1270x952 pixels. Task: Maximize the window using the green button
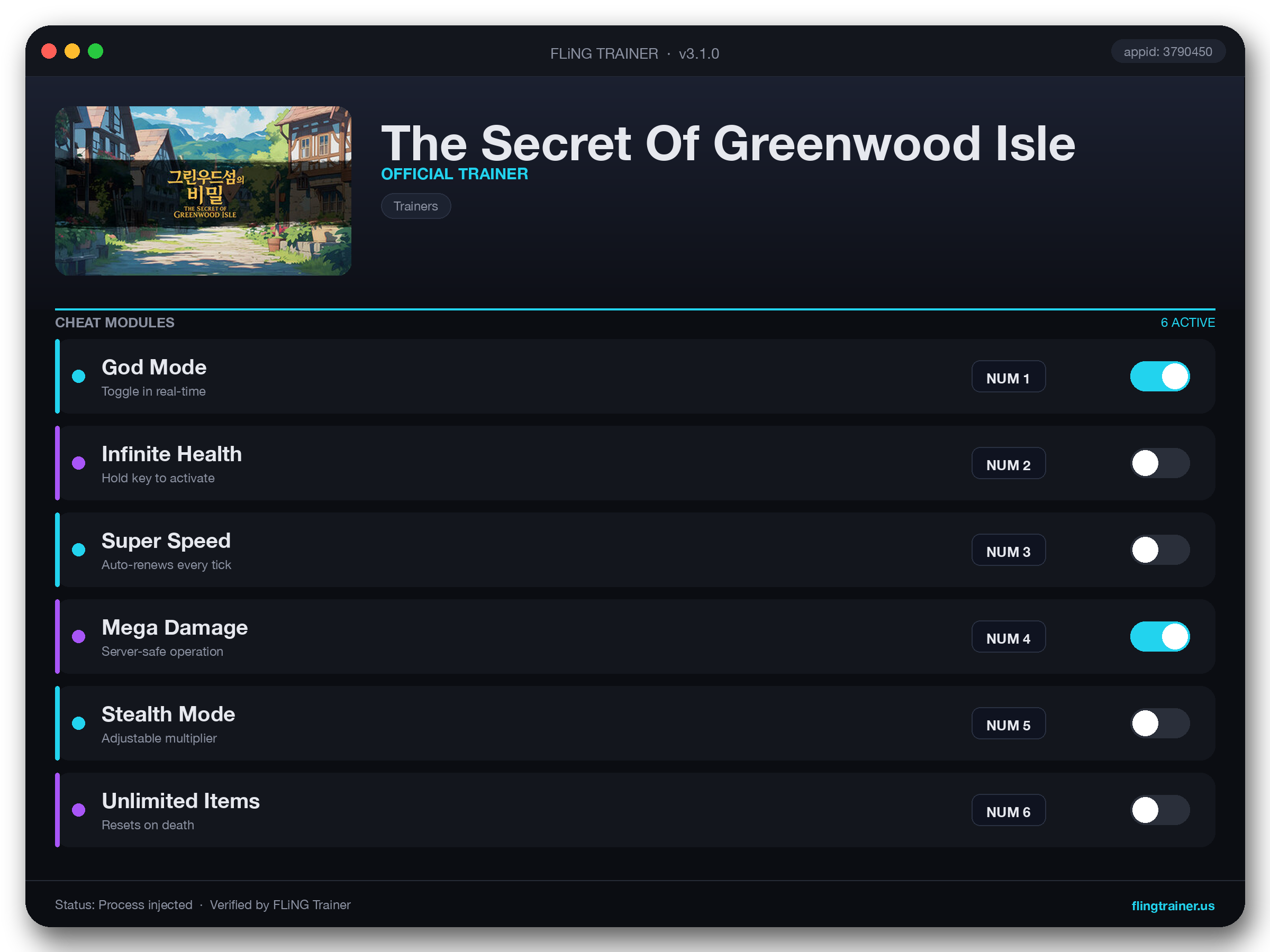(95, 52)
